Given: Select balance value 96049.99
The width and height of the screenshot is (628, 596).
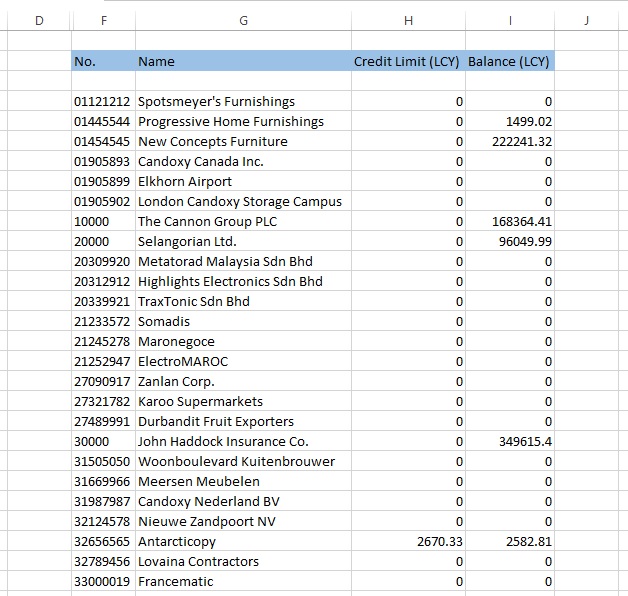Looking at the screenshot, I should pyautogui.click(x=510, y=242).
